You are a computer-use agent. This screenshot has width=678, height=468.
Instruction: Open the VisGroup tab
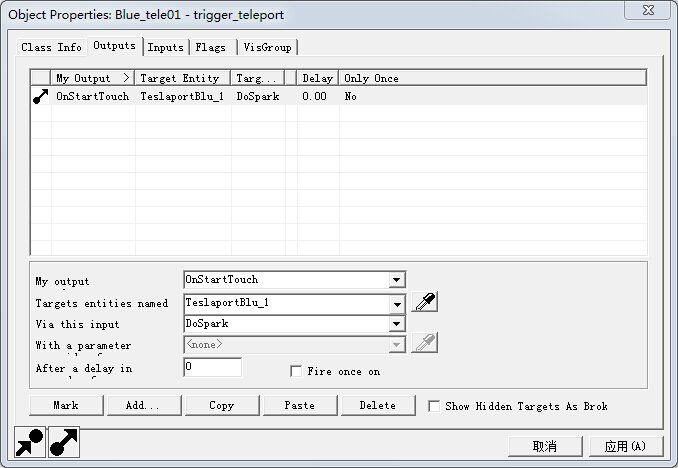[267, 47]
